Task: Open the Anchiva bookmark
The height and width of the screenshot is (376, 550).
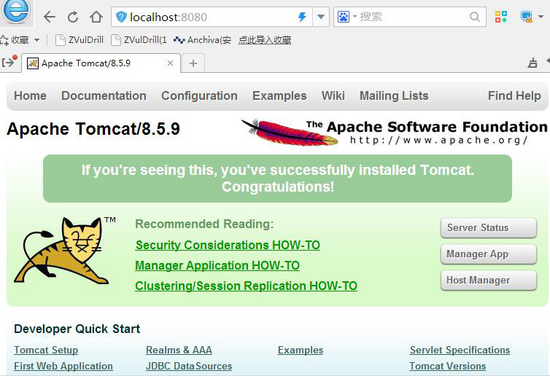Action: click(x=202, y=40)
